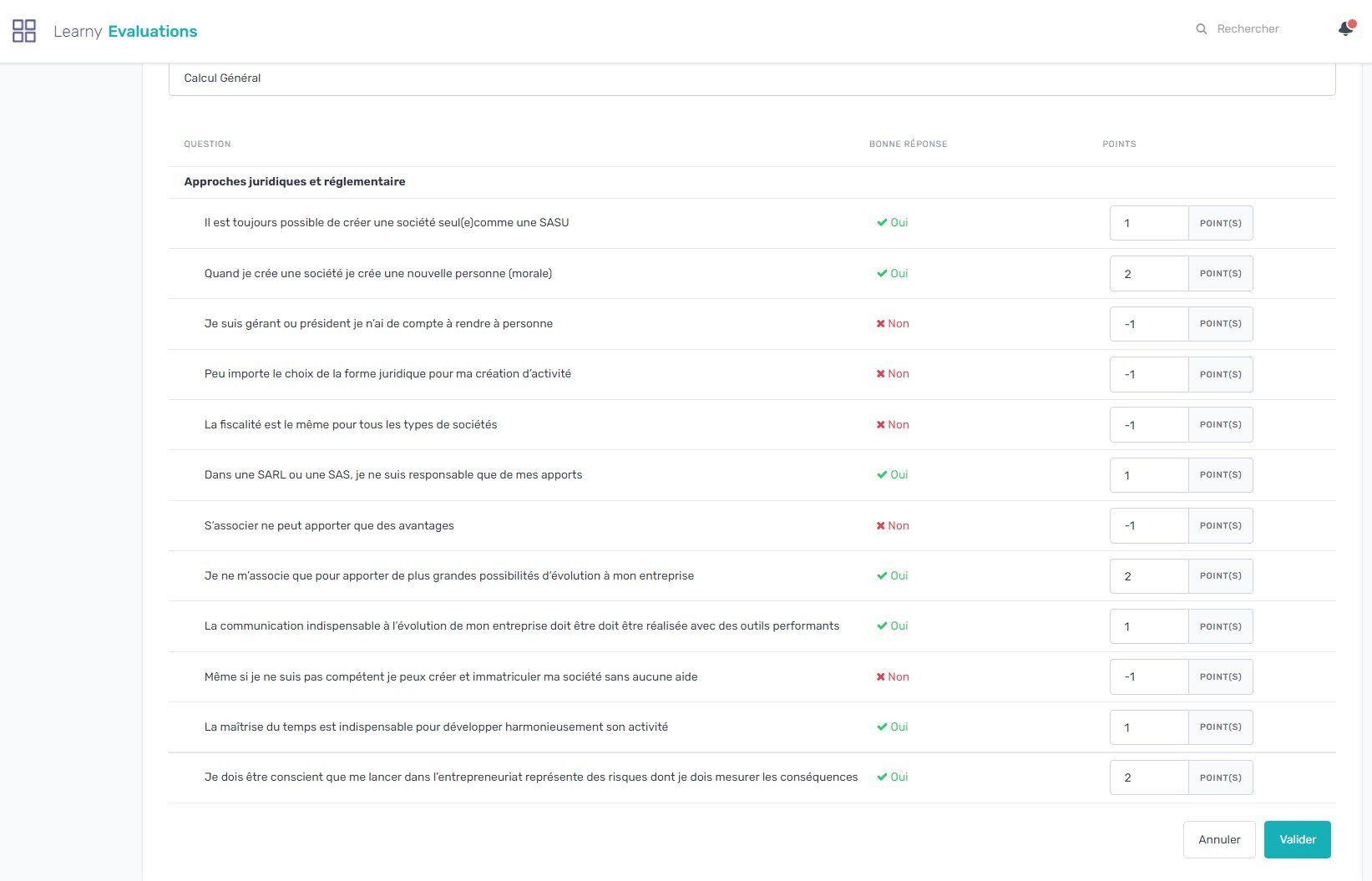Open the app grid menu icon
The image size is (1372, 881).
(24, 32)
